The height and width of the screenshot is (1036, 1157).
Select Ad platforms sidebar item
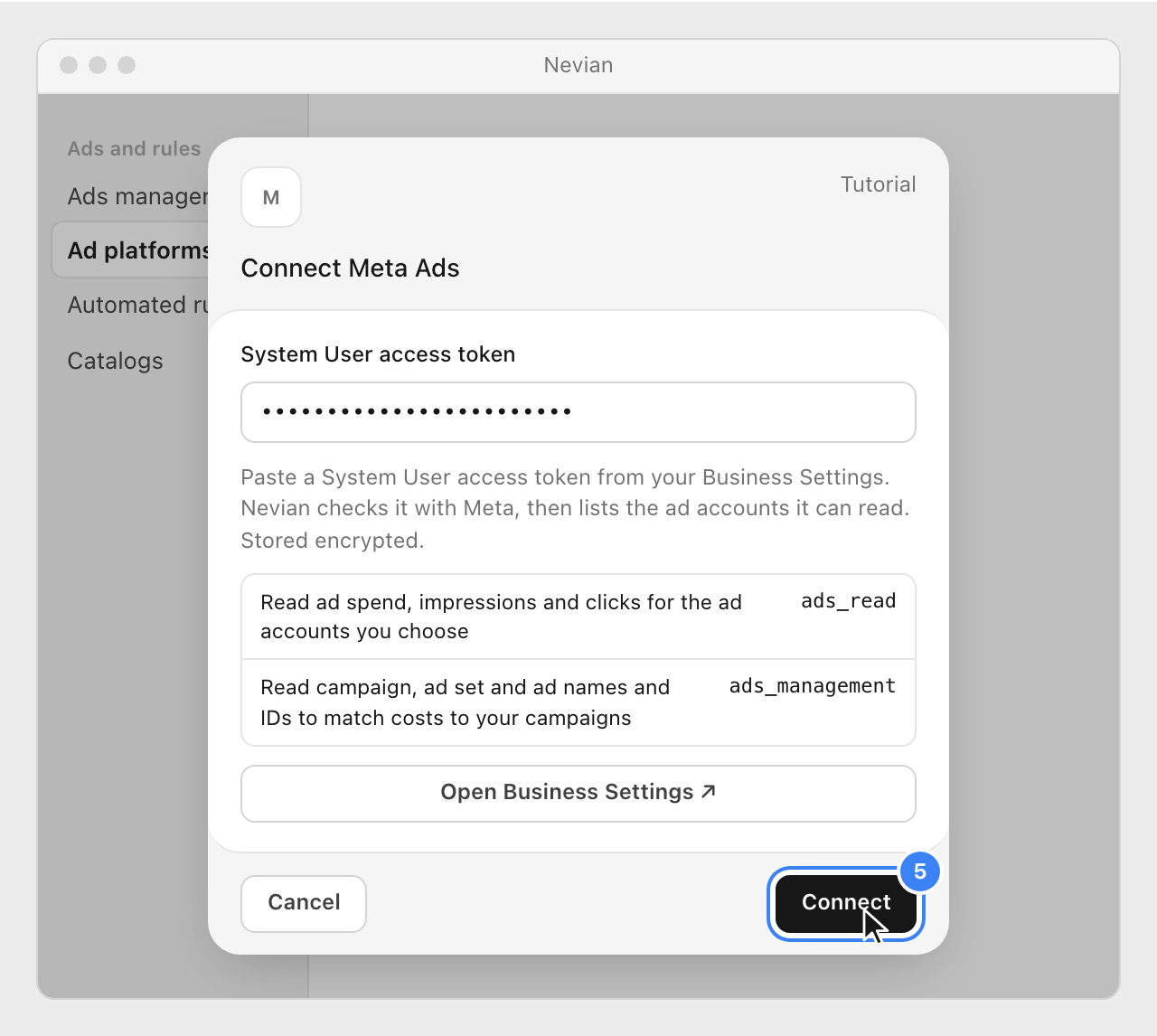131,250
